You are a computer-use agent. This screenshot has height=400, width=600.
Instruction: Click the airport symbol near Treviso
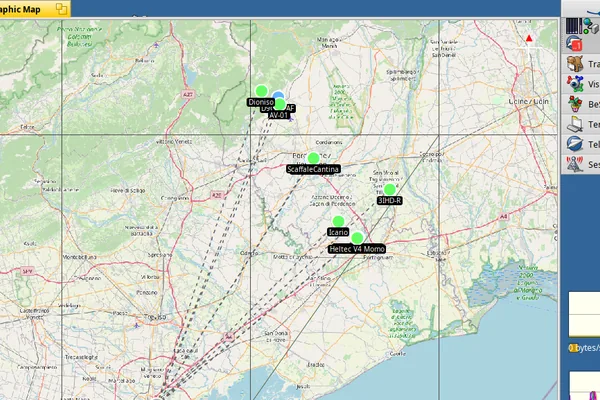(137, 326)
